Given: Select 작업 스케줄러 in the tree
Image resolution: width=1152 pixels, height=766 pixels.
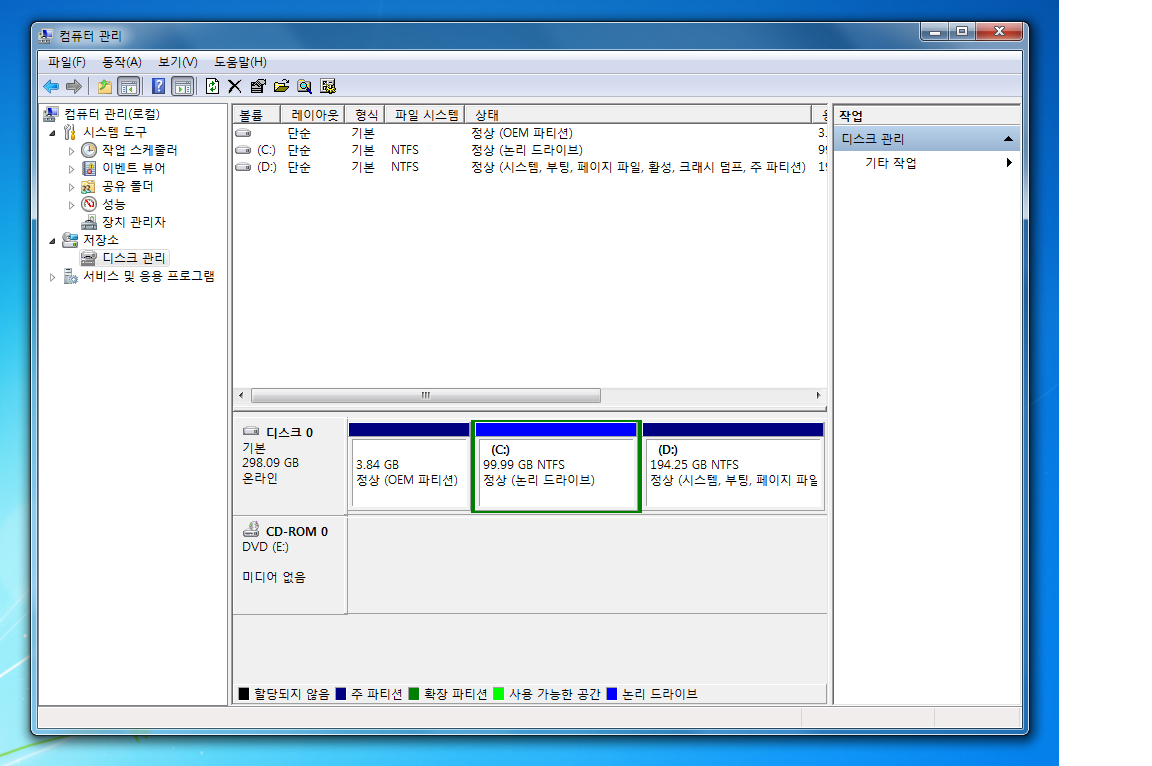Looking at the screenshot, I should click(x=140, y=150).
